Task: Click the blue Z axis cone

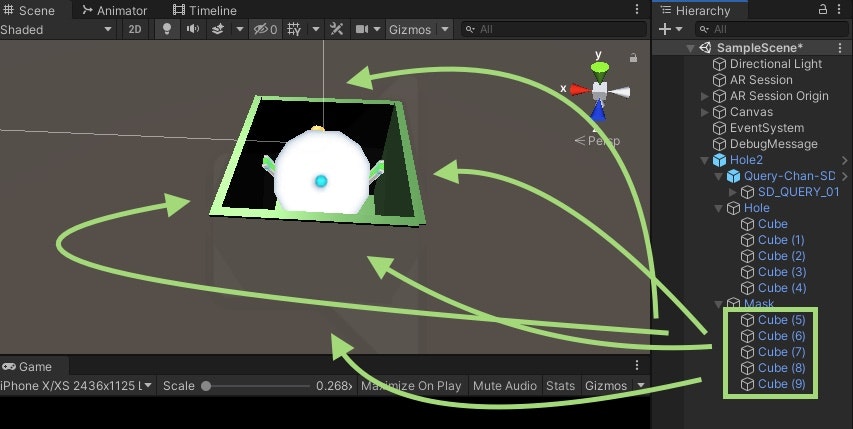Action: 598,110
